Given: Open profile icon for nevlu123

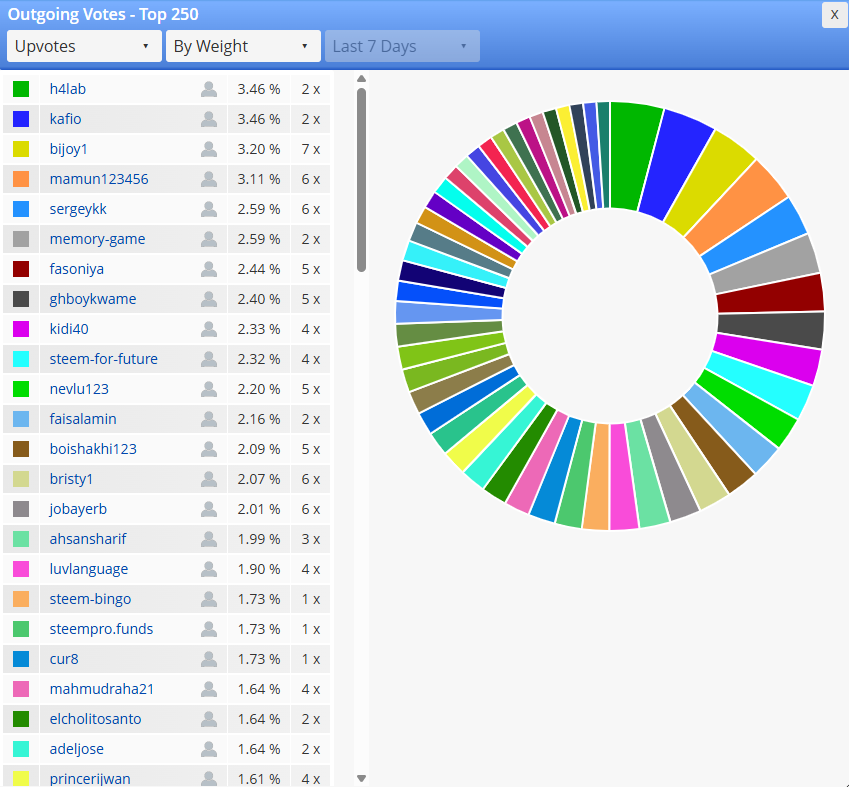Looking at the screenshot, I should pos(209,389).
